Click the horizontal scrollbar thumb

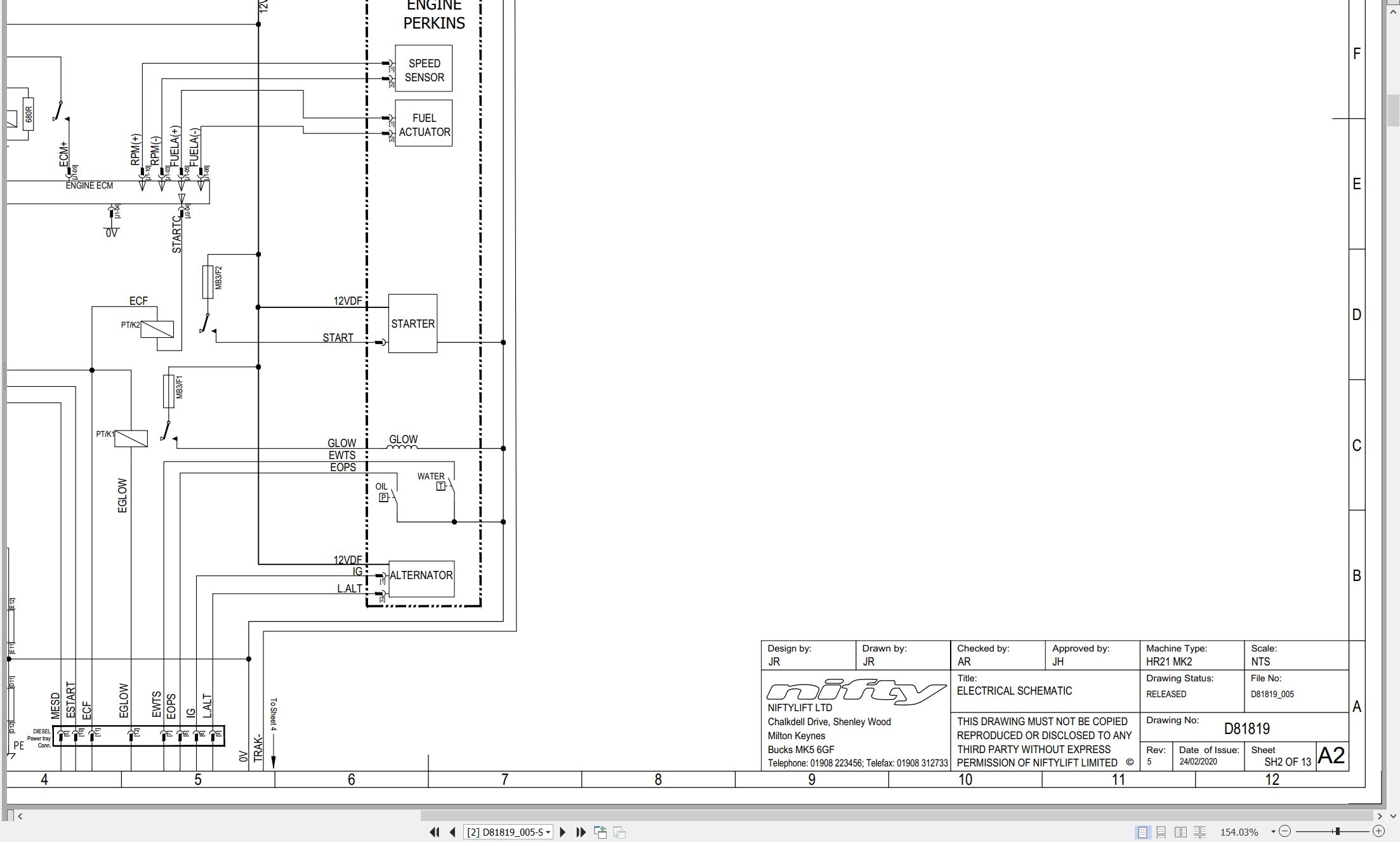[896, 816]
